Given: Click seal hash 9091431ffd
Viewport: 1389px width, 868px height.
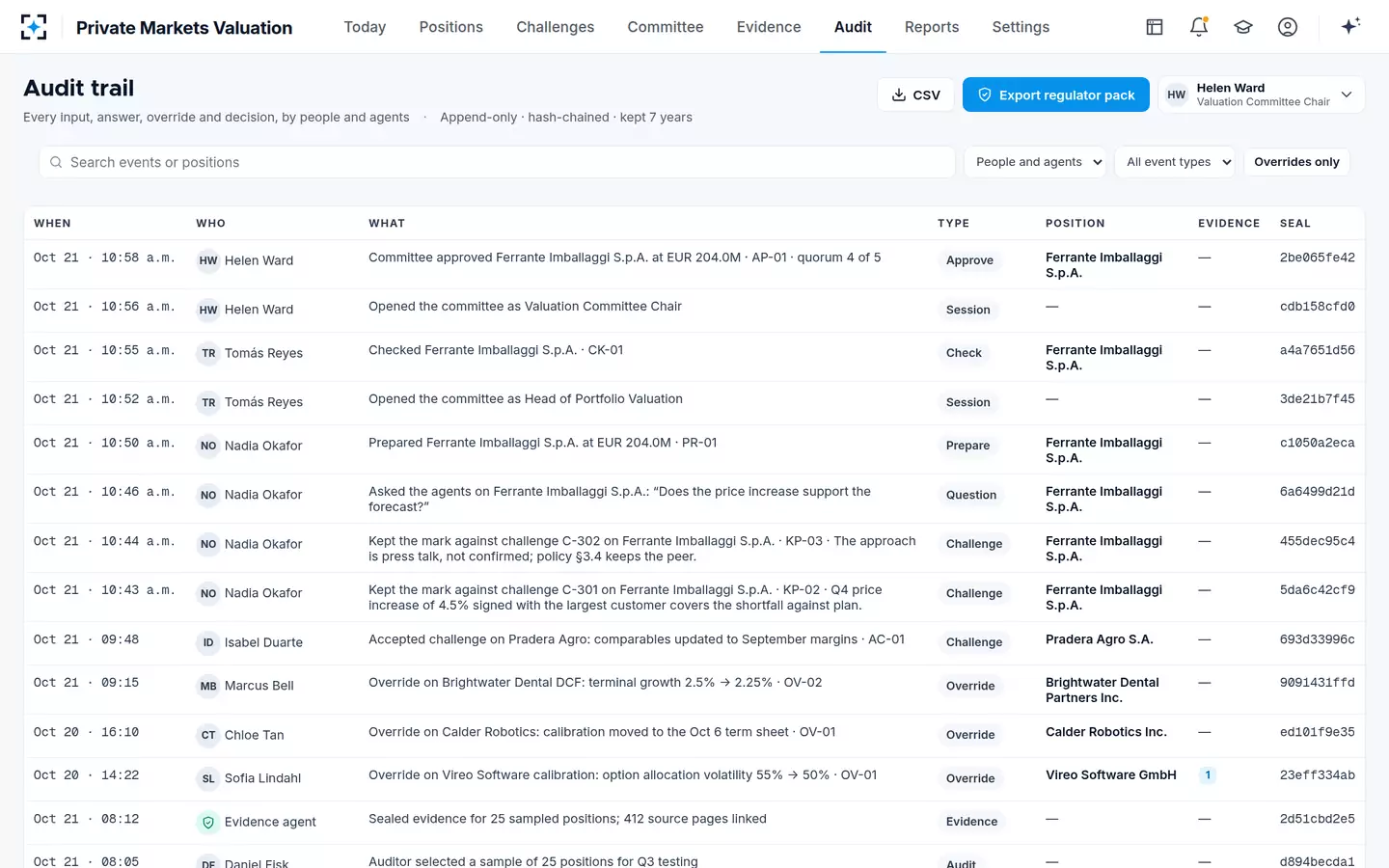Looking at the screenshot, I should coord(1318,682).
